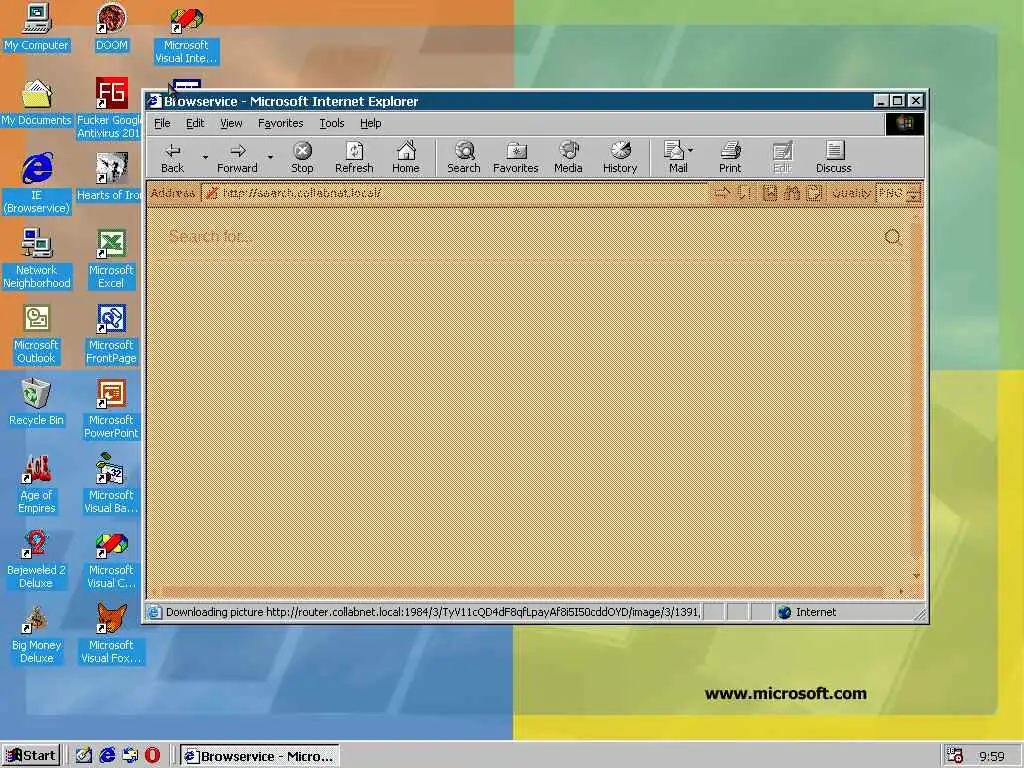1024x768 pixels.
Task: Refresh the current page
Action: 354,158
